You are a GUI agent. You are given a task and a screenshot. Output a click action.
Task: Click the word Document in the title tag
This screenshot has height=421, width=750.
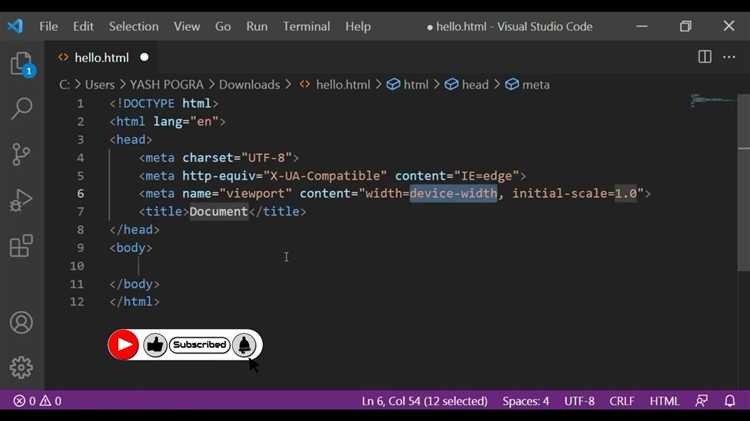[x=219, y=211]
